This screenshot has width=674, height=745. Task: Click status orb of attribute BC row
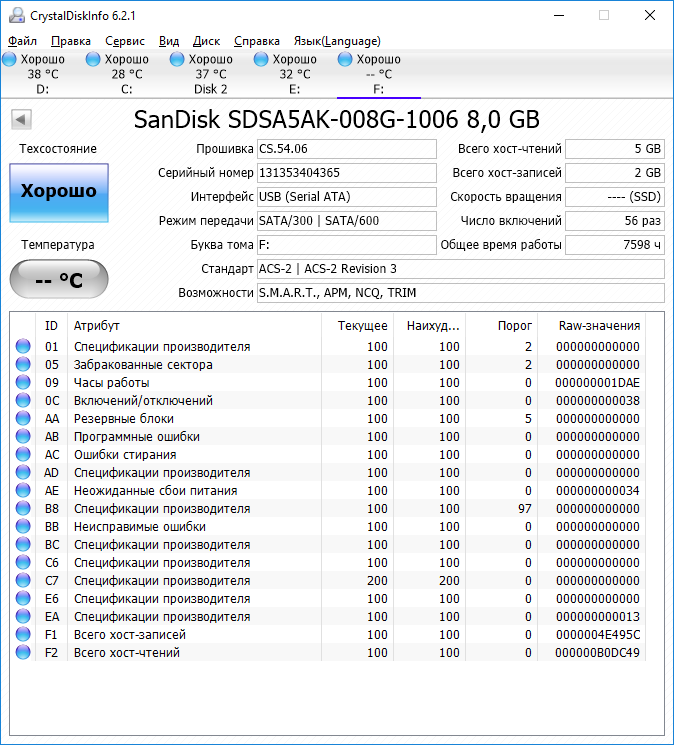click(x=23, y=544)
